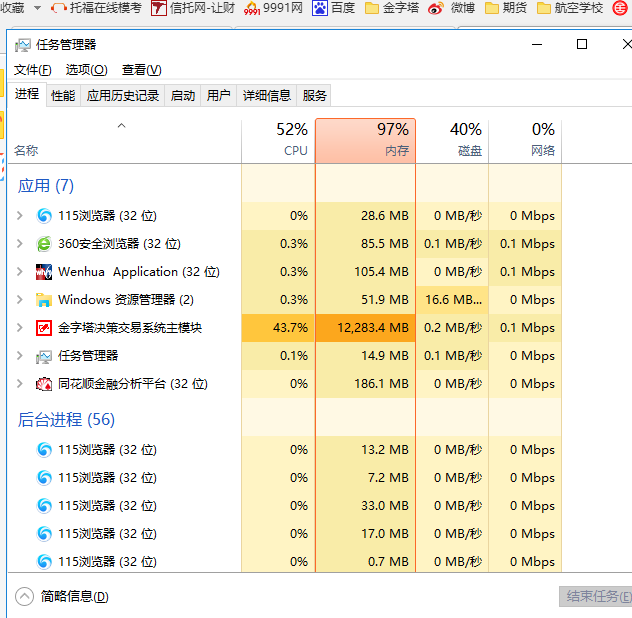This screenshot has width=632, height=618.
Task: Click the 信托网 bookmark icon in browser
Action: [x=159, y=8]
